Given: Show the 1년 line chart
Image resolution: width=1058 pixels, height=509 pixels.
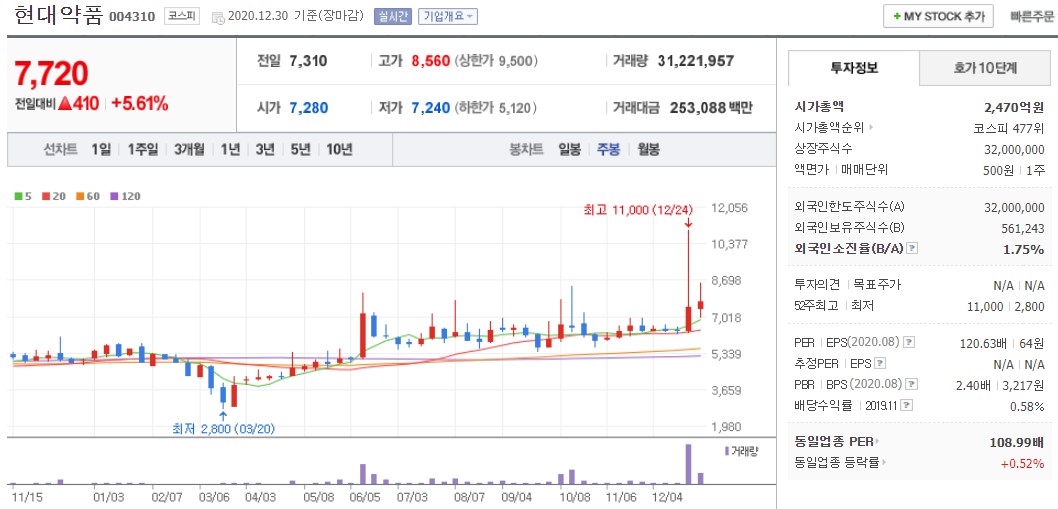Looking at the screenshot, I should (x=230, y=149).
